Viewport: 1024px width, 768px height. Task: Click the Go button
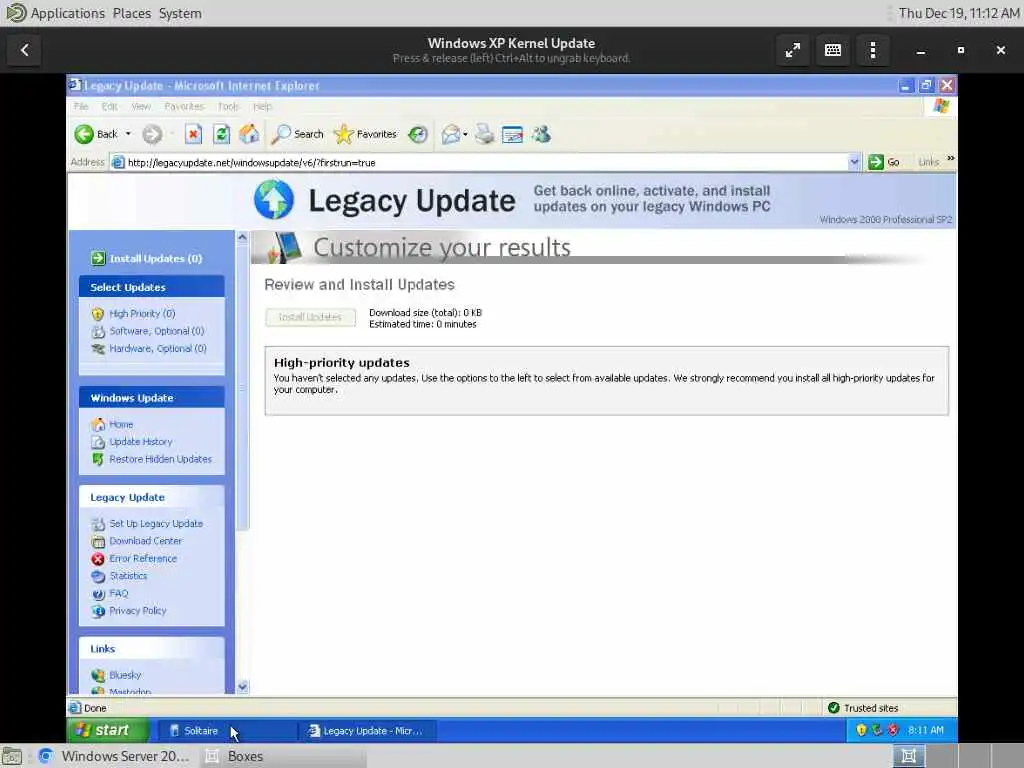pos(884,162)
